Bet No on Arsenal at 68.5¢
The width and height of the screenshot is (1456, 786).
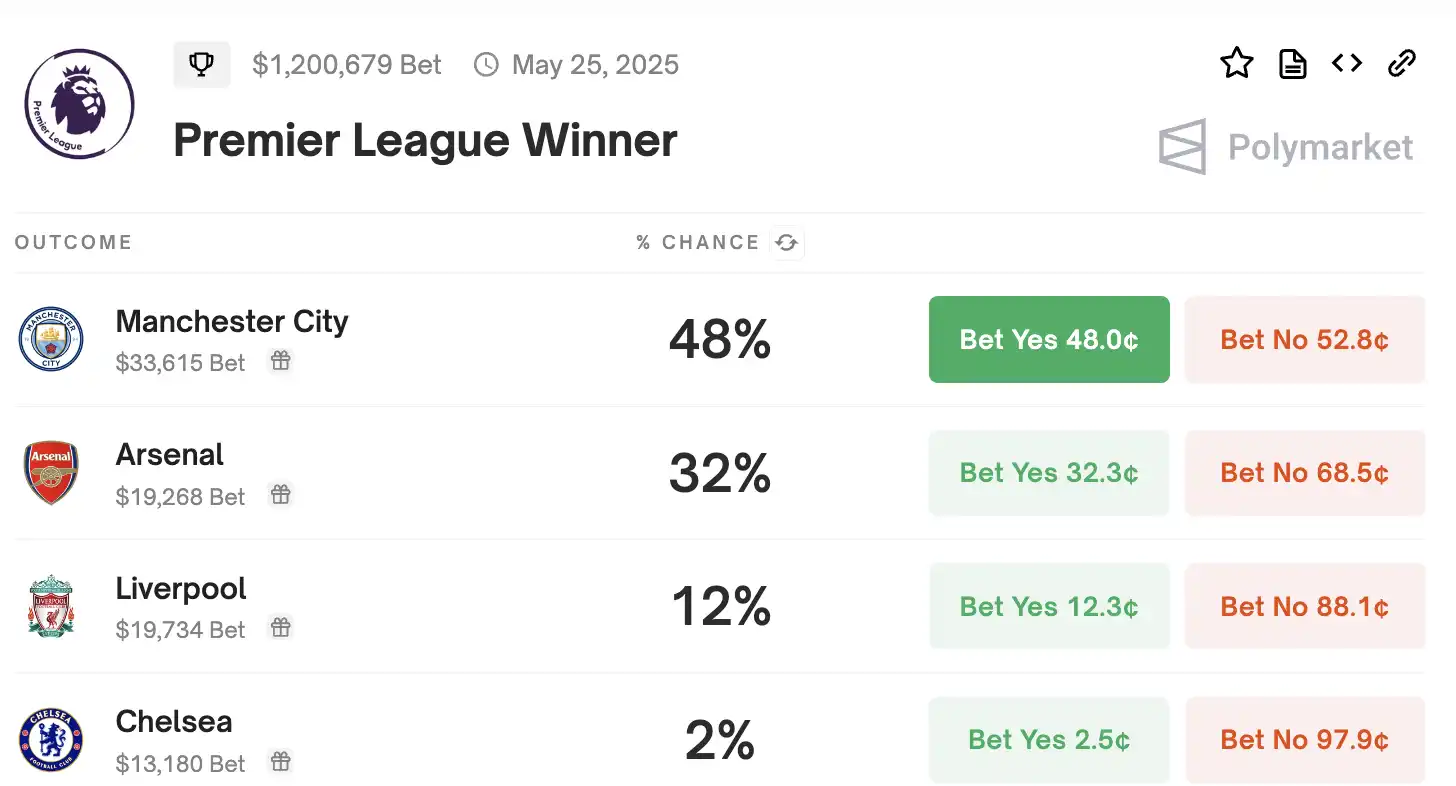[x=1304, y=472]
